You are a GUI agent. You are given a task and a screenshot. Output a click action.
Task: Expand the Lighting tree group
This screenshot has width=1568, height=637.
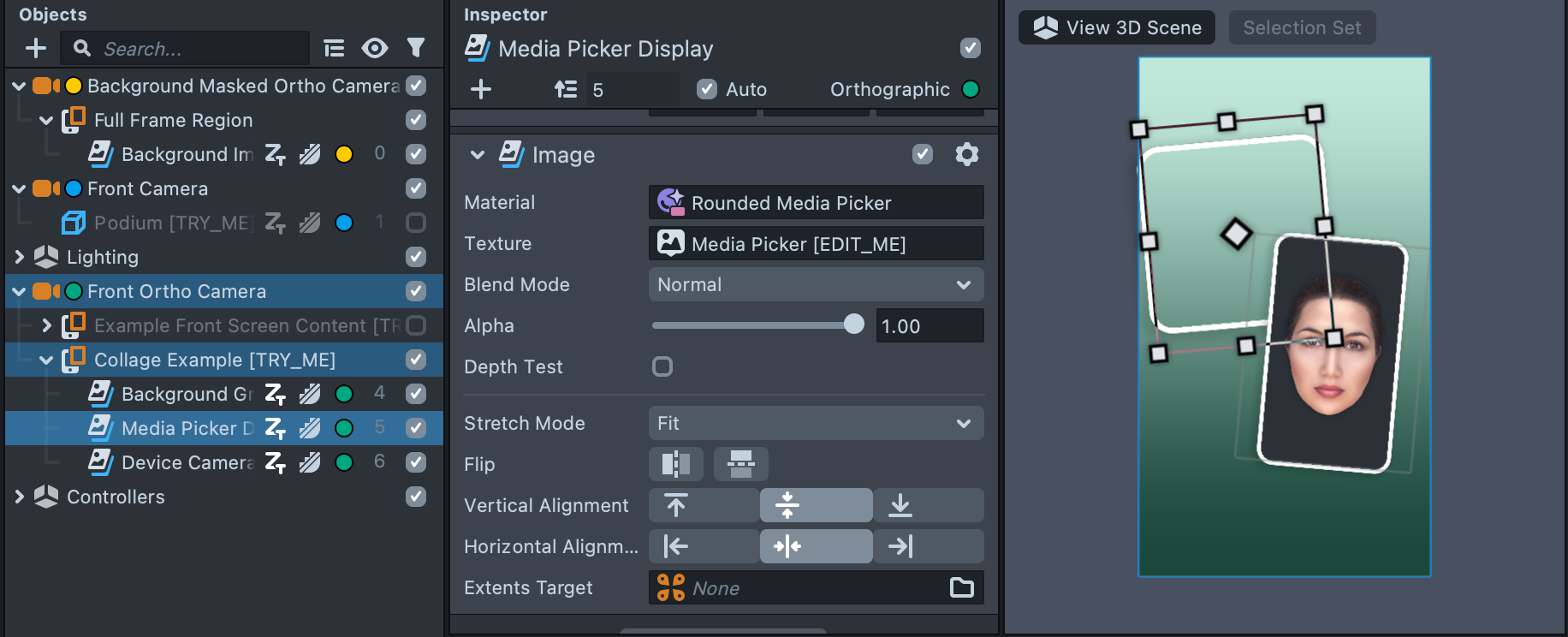point(20,257)
